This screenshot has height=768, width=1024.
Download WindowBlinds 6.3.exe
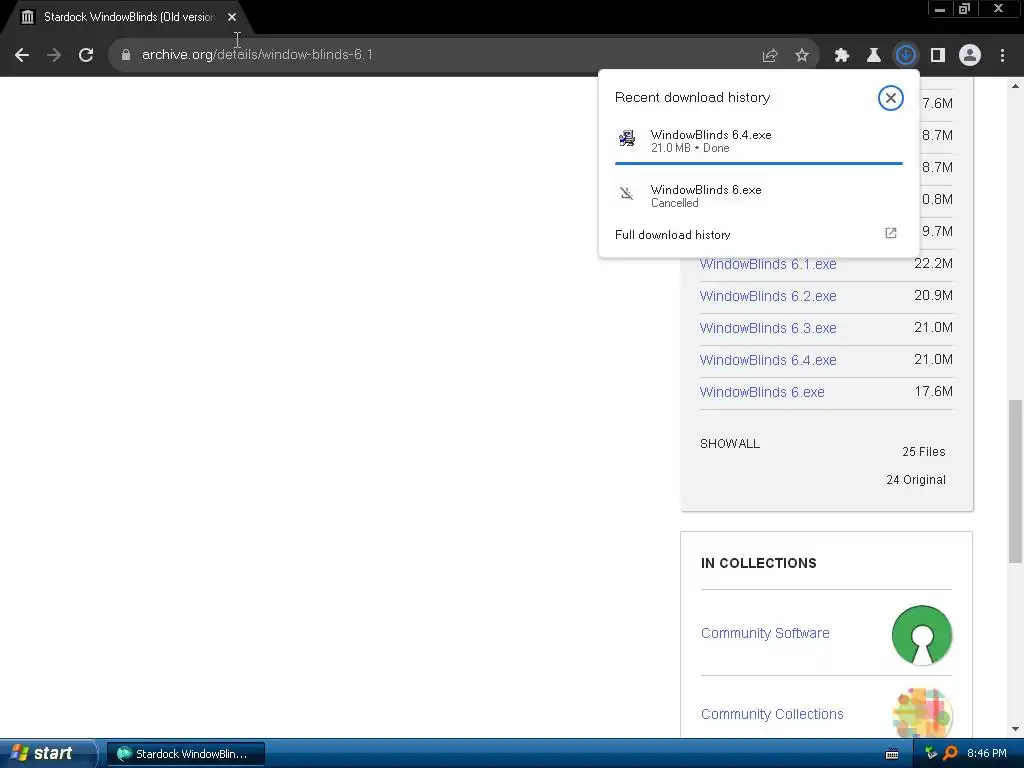[768, 328]
